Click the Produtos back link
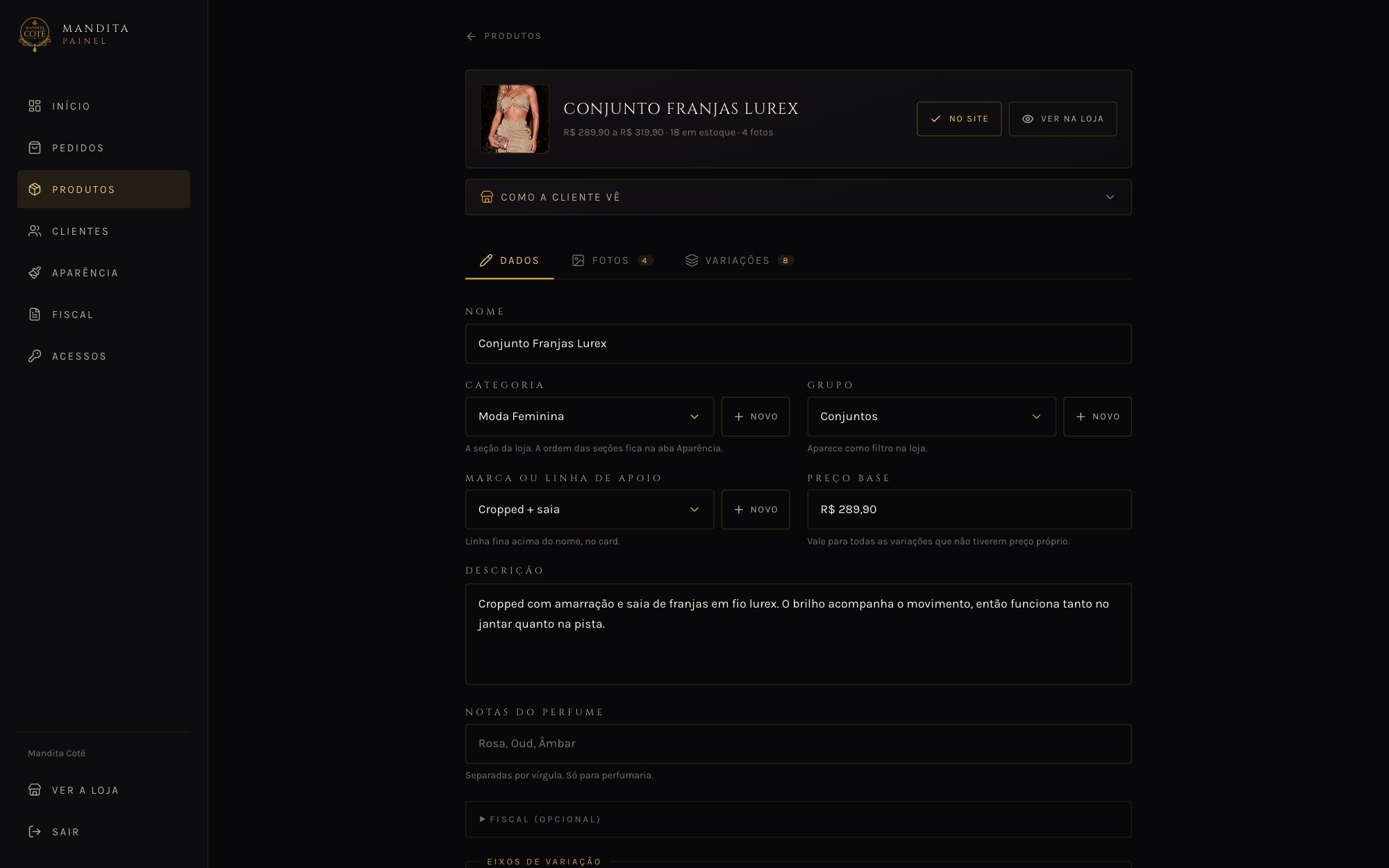Image resolution: width=1389 pixels, height=868 pixels. (504, 36)
